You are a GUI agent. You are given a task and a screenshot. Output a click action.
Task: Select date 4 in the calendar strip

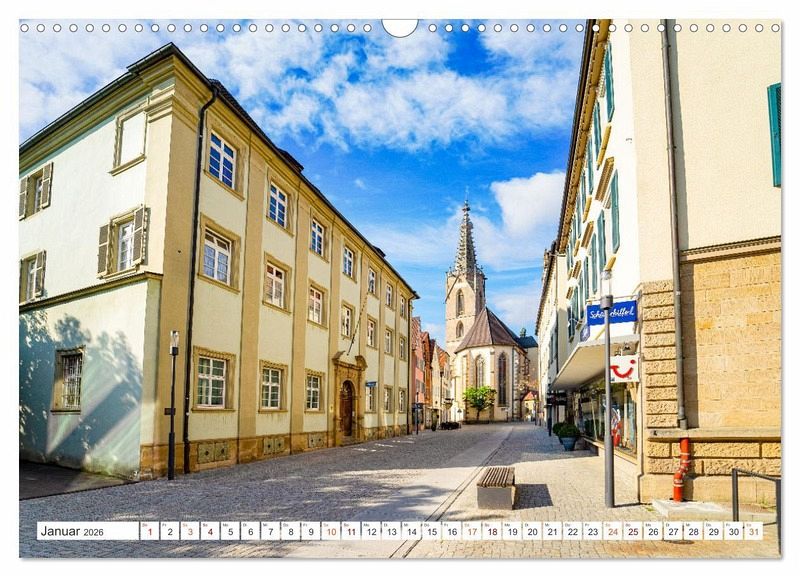(x=210, y=531)
